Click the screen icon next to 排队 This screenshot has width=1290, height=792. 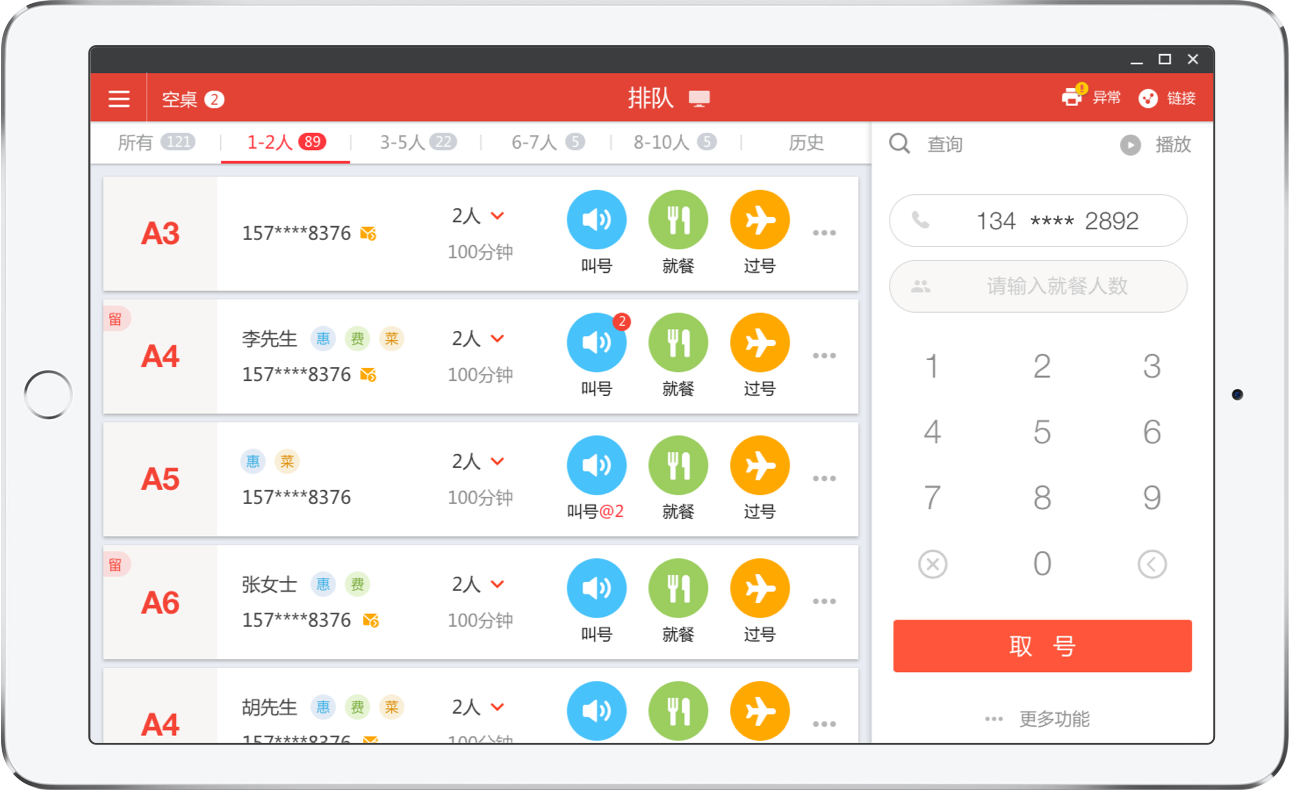point(699,98)
